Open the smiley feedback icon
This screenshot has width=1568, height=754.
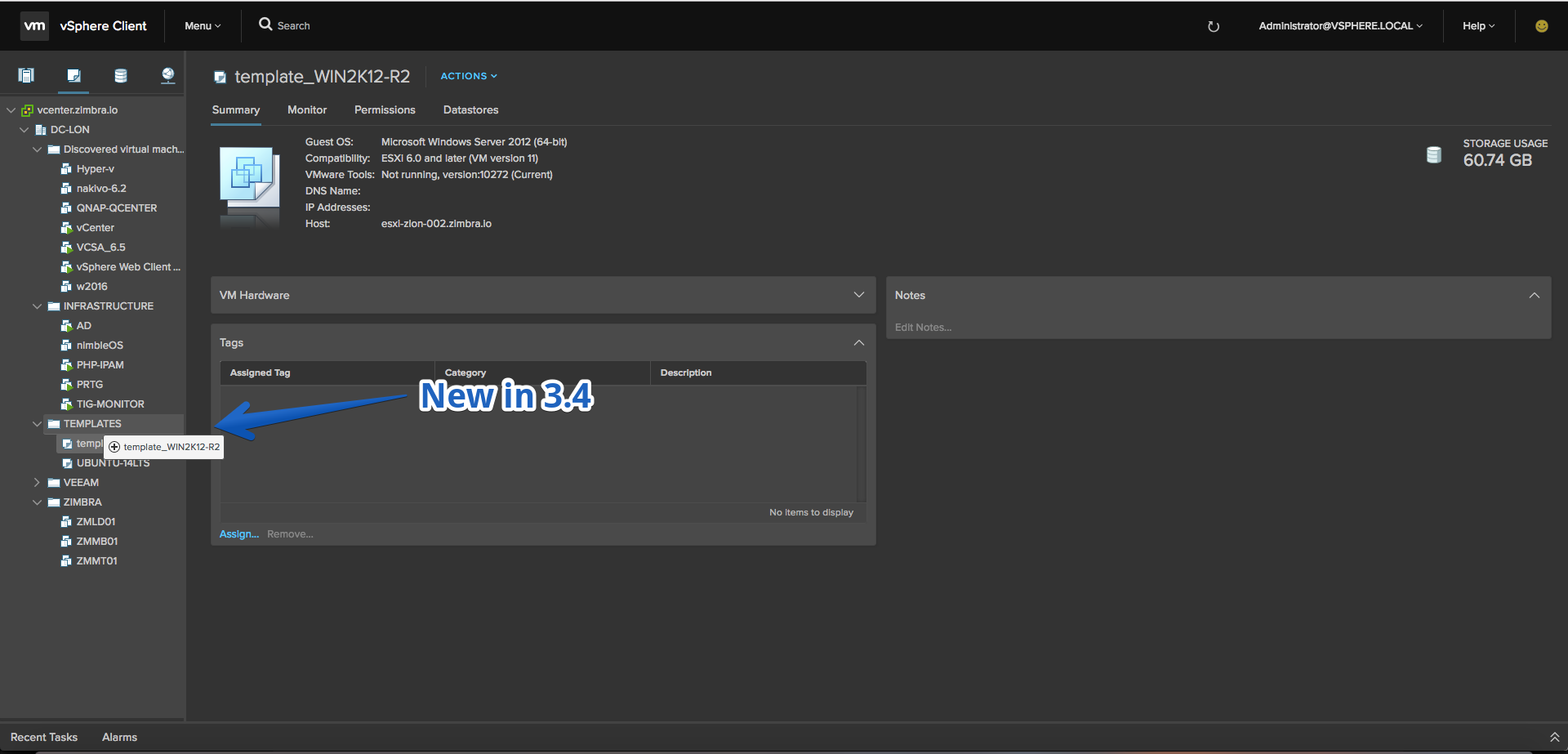[1542, 26]
